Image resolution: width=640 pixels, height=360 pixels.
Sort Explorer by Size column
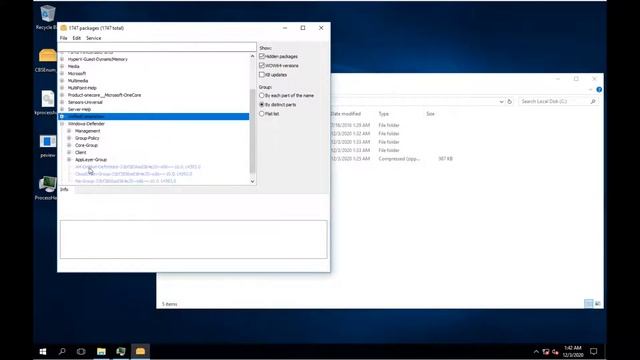point(431,114)
